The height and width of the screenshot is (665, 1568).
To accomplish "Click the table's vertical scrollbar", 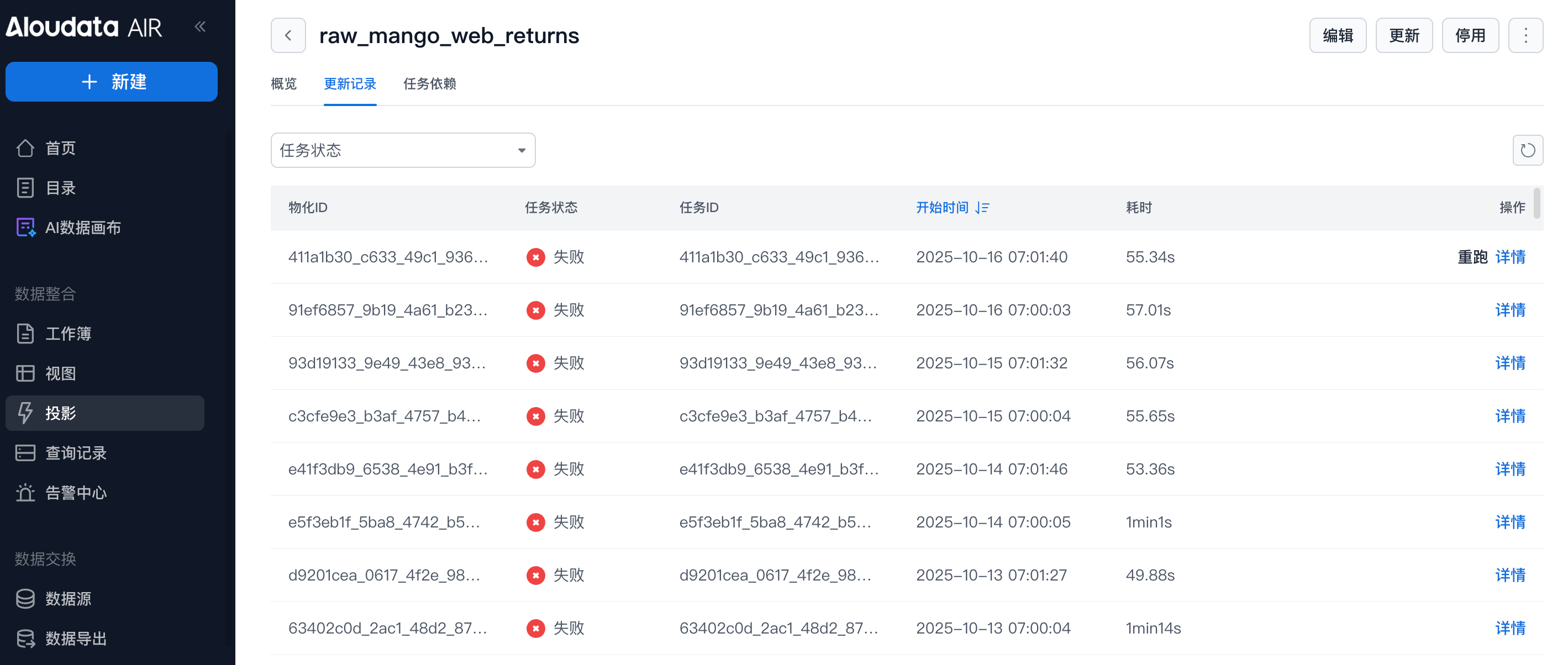I will [1537, 203].
